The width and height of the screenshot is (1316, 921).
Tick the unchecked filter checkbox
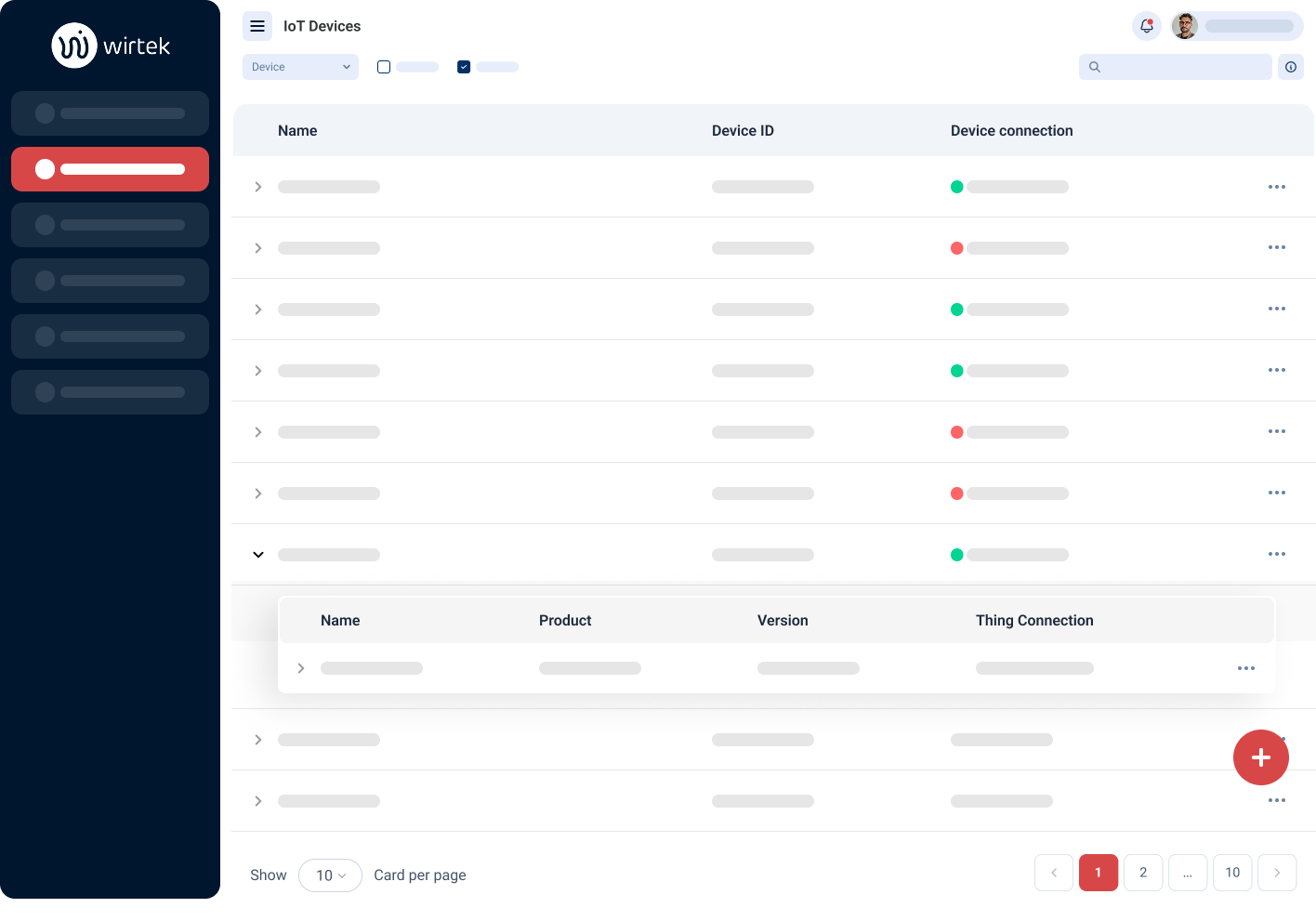384,67
